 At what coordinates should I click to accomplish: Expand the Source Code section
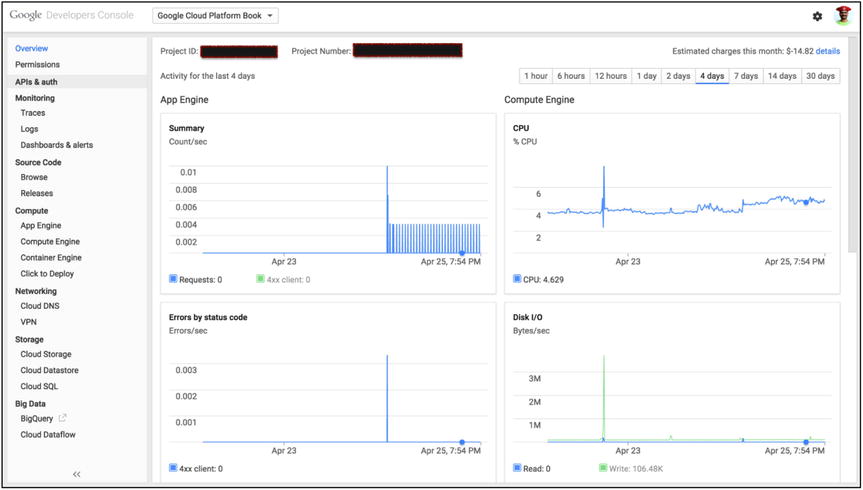(38, 162)
